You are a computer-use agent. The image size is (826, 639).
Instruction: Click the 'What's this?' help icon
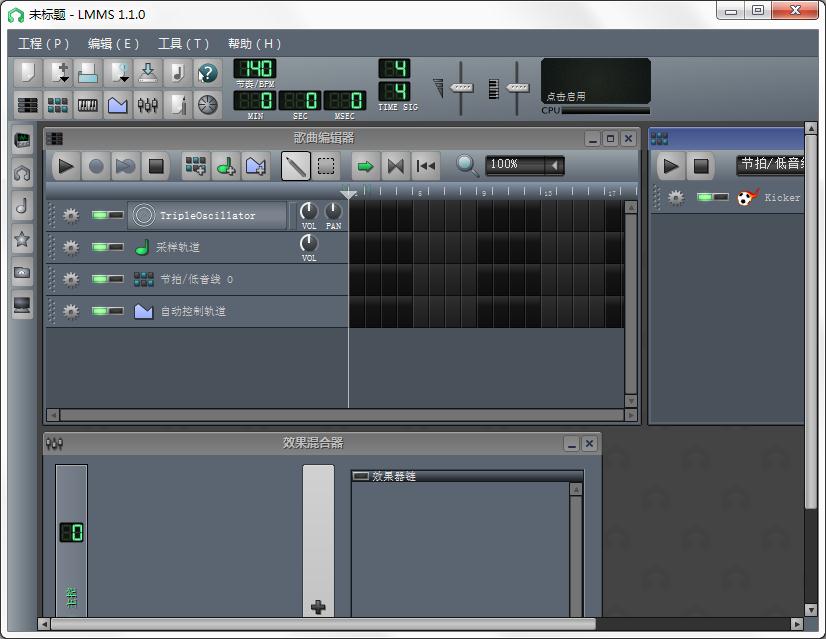pyautogui.click(x=206, y=71)
